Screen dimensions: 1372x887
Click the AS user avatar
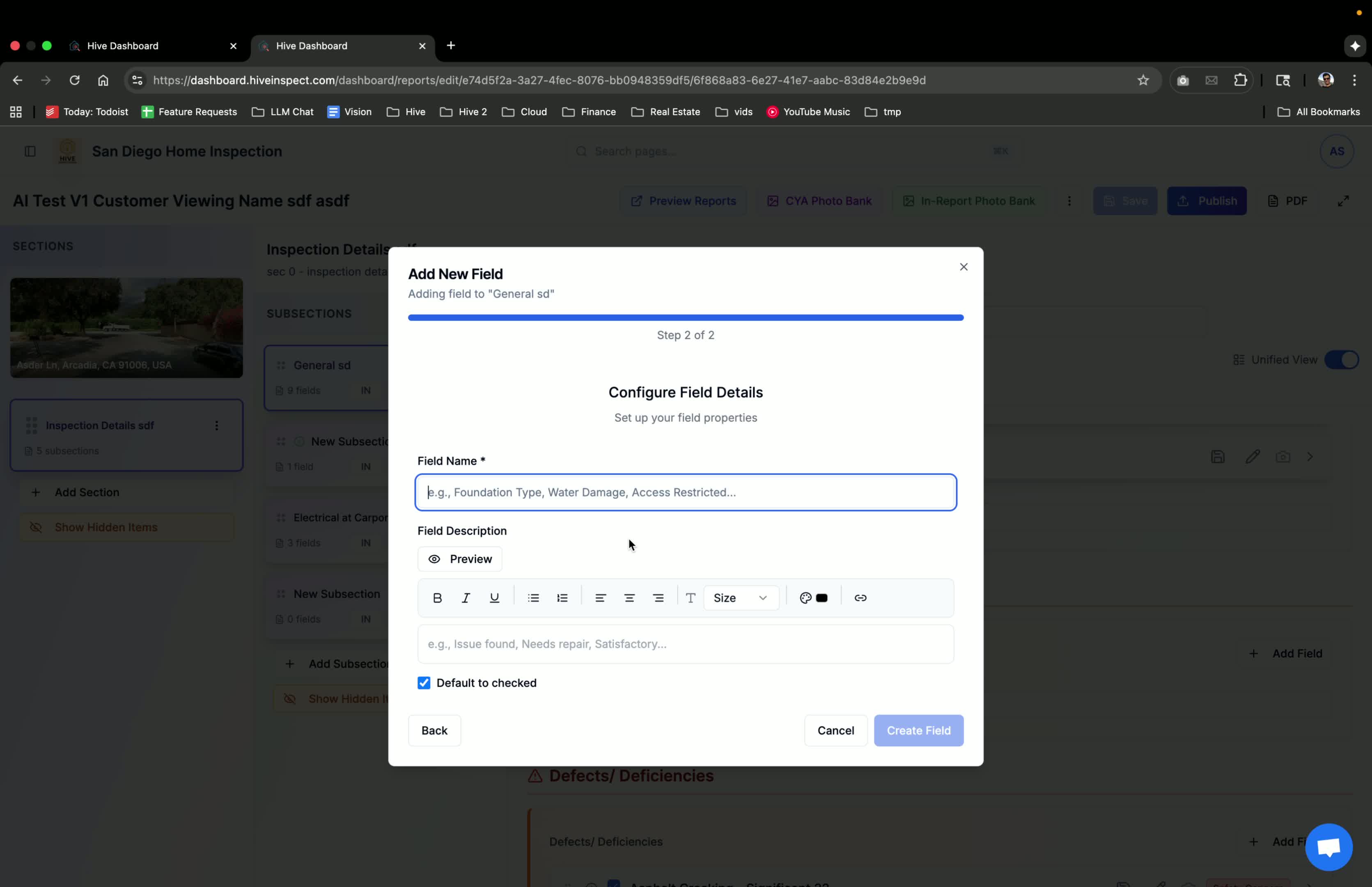point(1336,151)
